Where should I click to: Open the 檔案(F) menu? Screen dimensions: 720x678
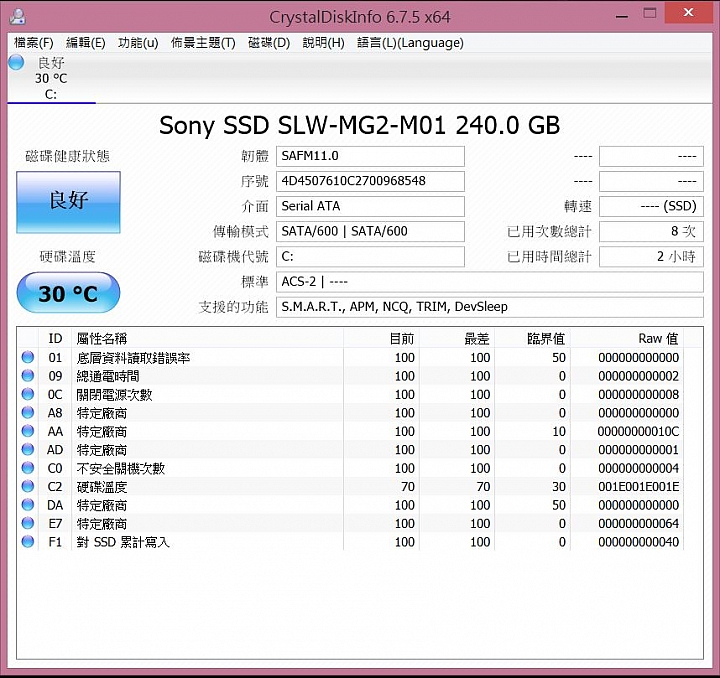[x=34, y=43]
